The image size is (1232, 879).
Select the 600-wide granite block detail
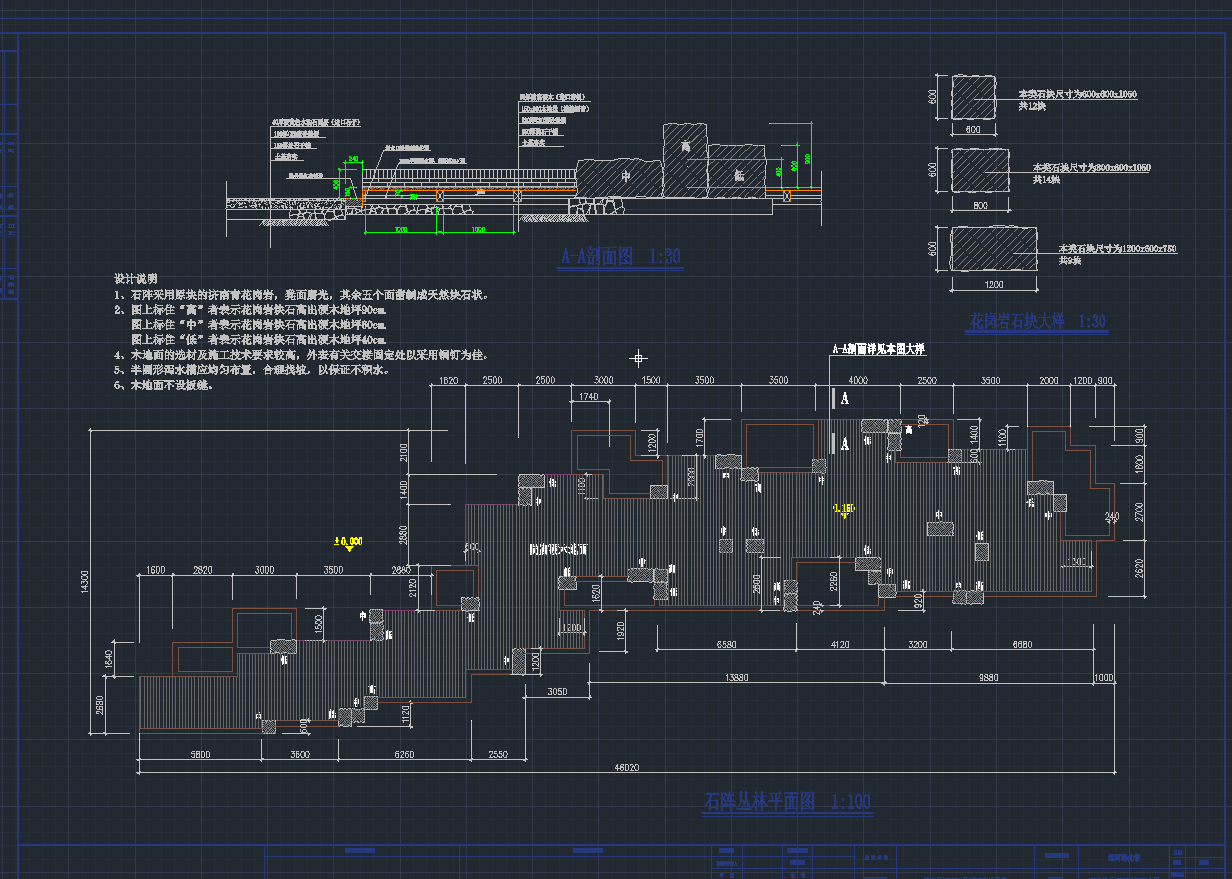(x=972, y=98)
